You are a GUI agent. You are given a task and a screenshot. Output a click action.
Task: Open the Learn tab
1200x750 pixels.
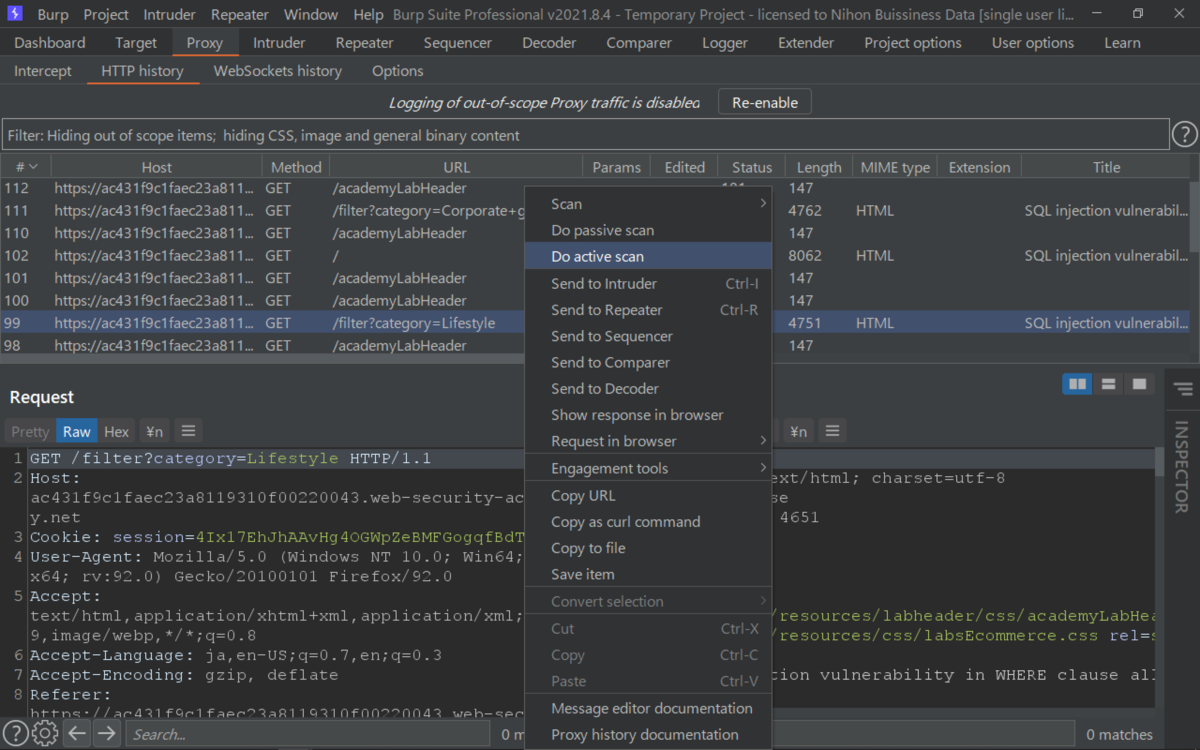coord(1122,43)
